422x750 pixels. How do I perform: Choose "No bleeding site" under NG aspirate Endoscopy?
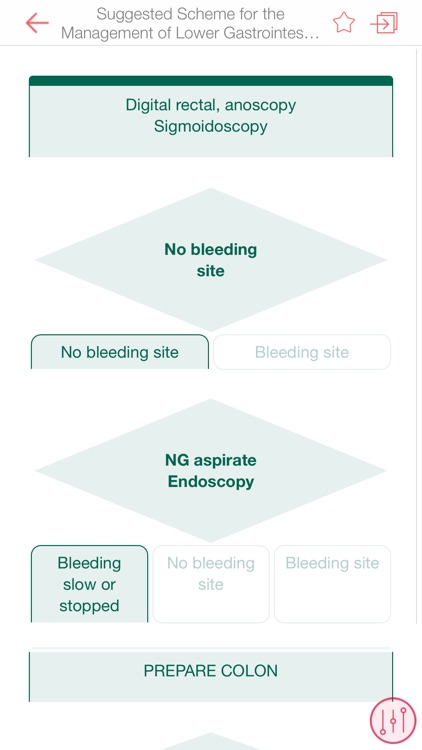click(x=211, y=584)
